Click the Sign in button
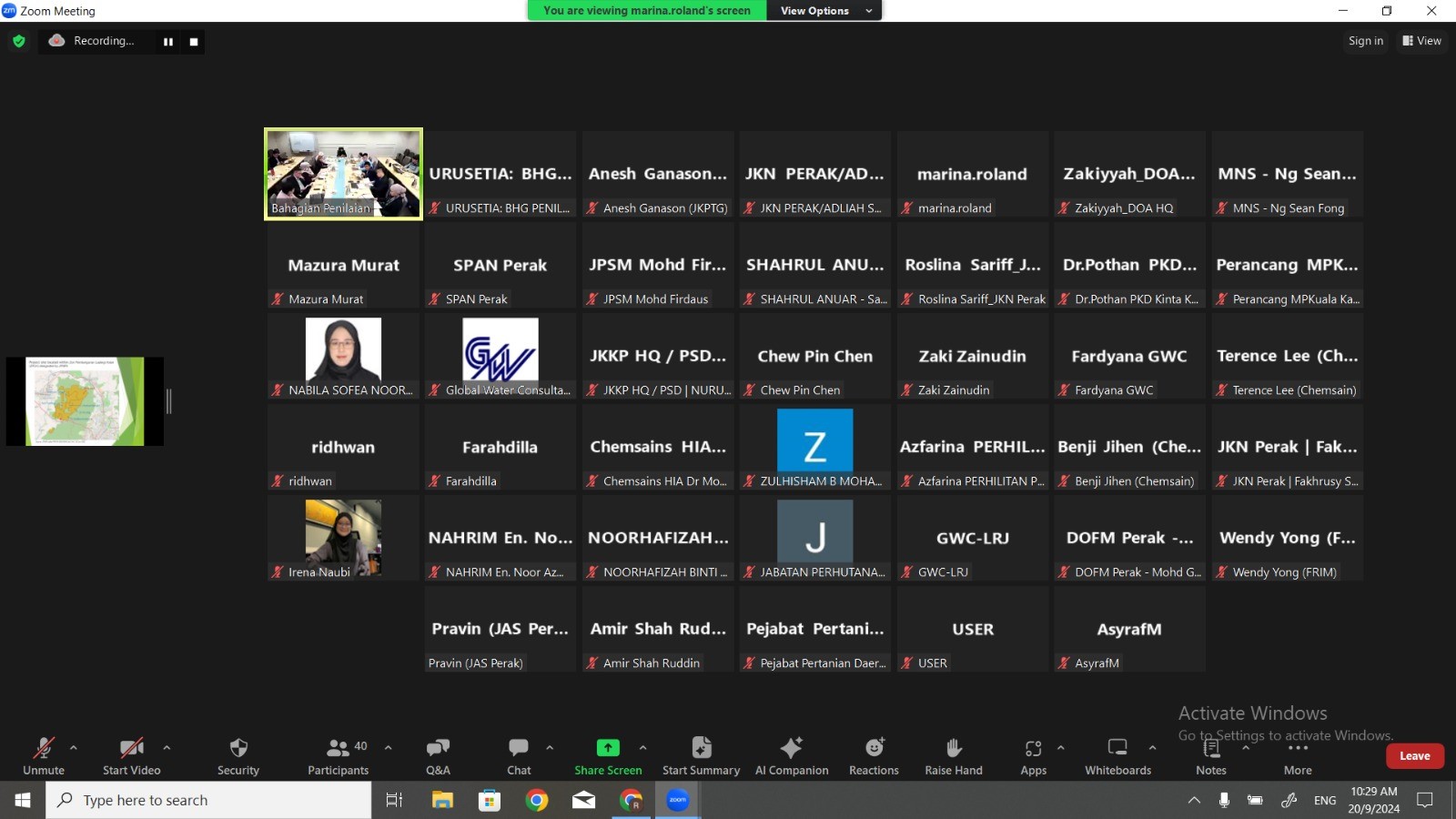 pyautogui.click(x=1365, y=41)
